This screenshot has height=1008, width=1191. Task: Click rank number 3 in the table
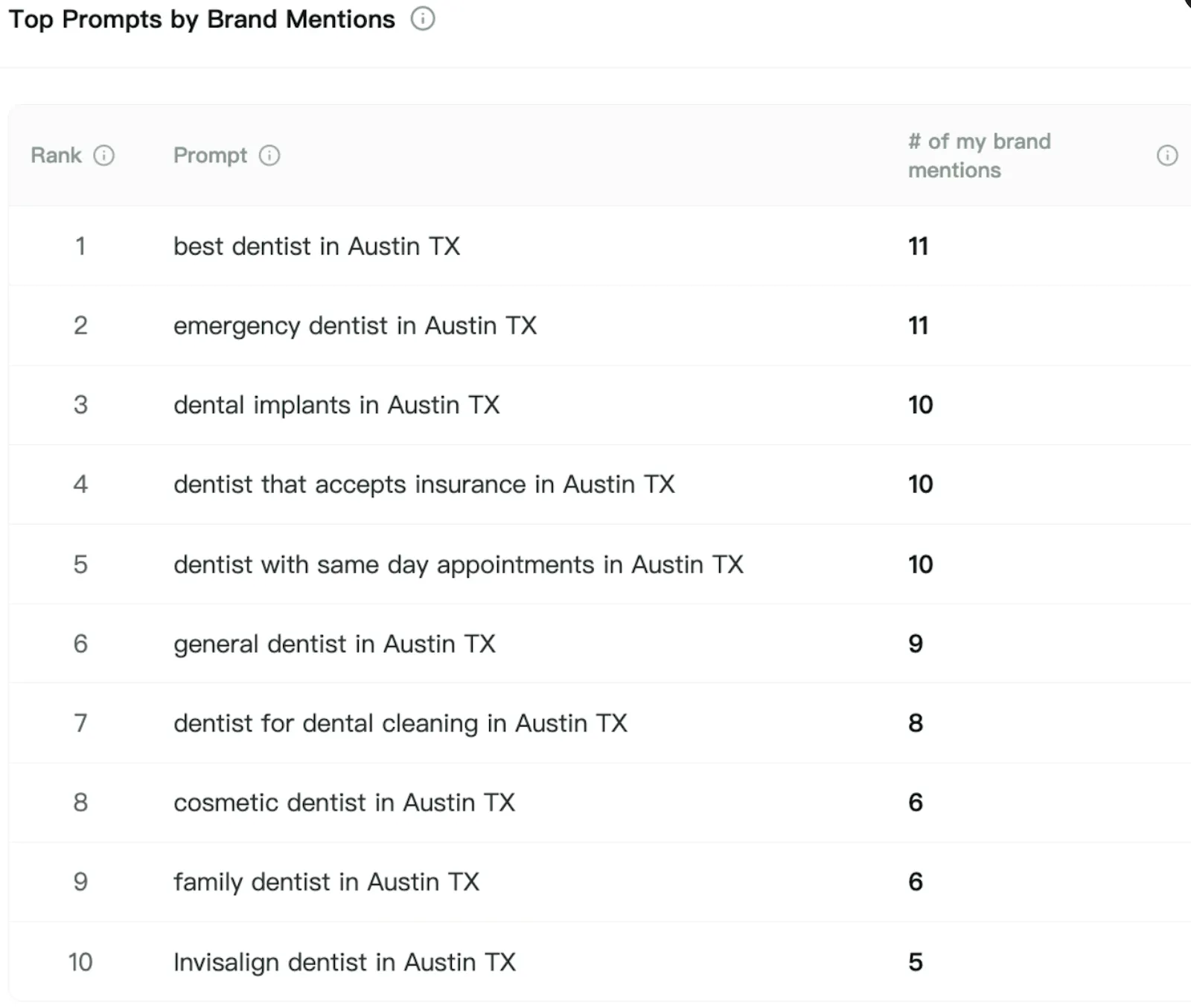(x=80, y=405)
